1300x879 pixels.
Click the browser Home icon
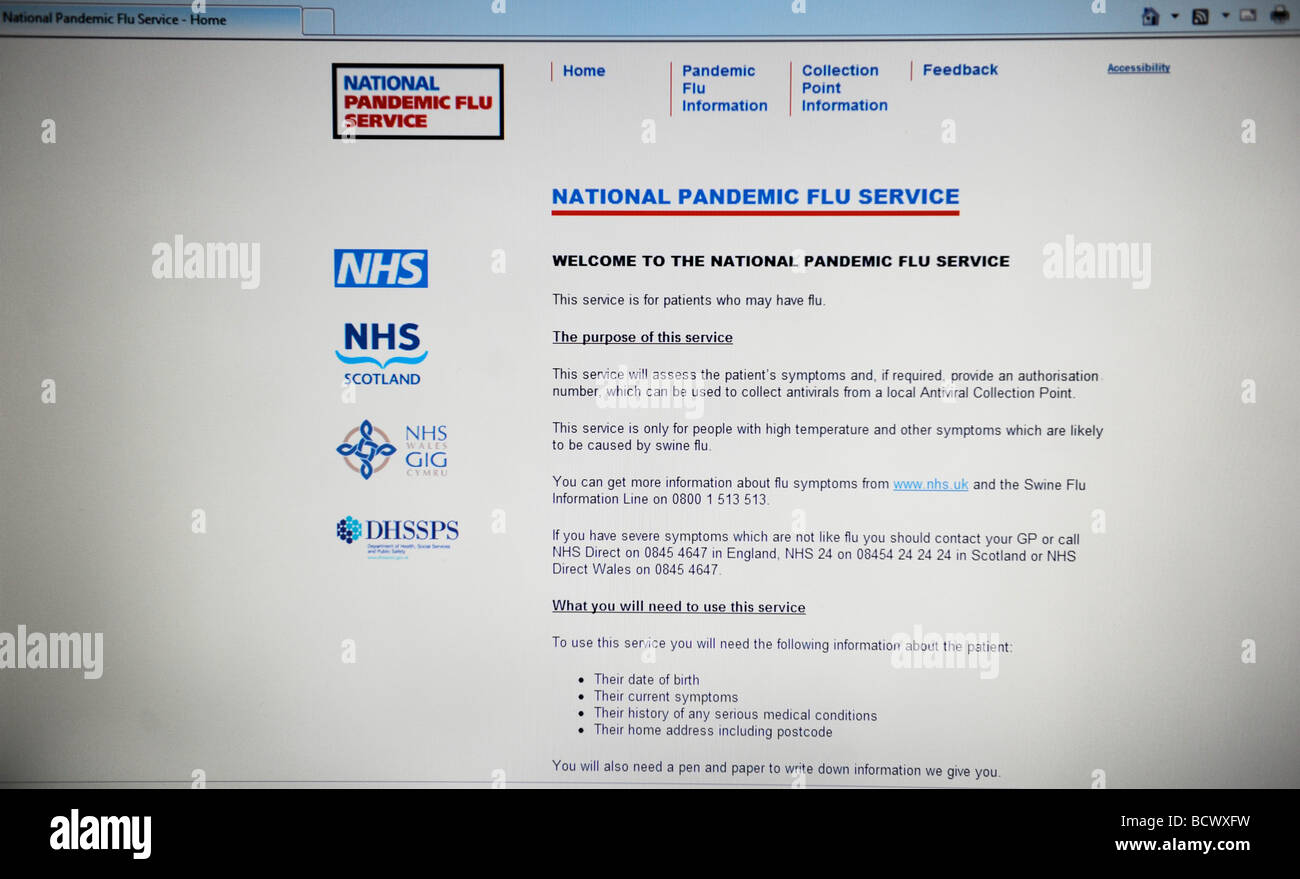1150,16
